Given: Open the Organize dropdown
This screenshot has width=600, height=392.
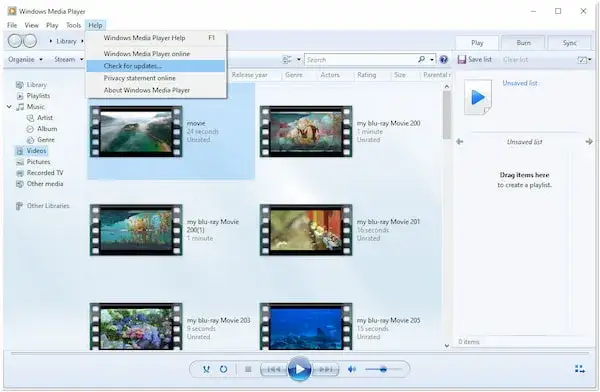Looking at the screenshot, I should coord(25,59).
